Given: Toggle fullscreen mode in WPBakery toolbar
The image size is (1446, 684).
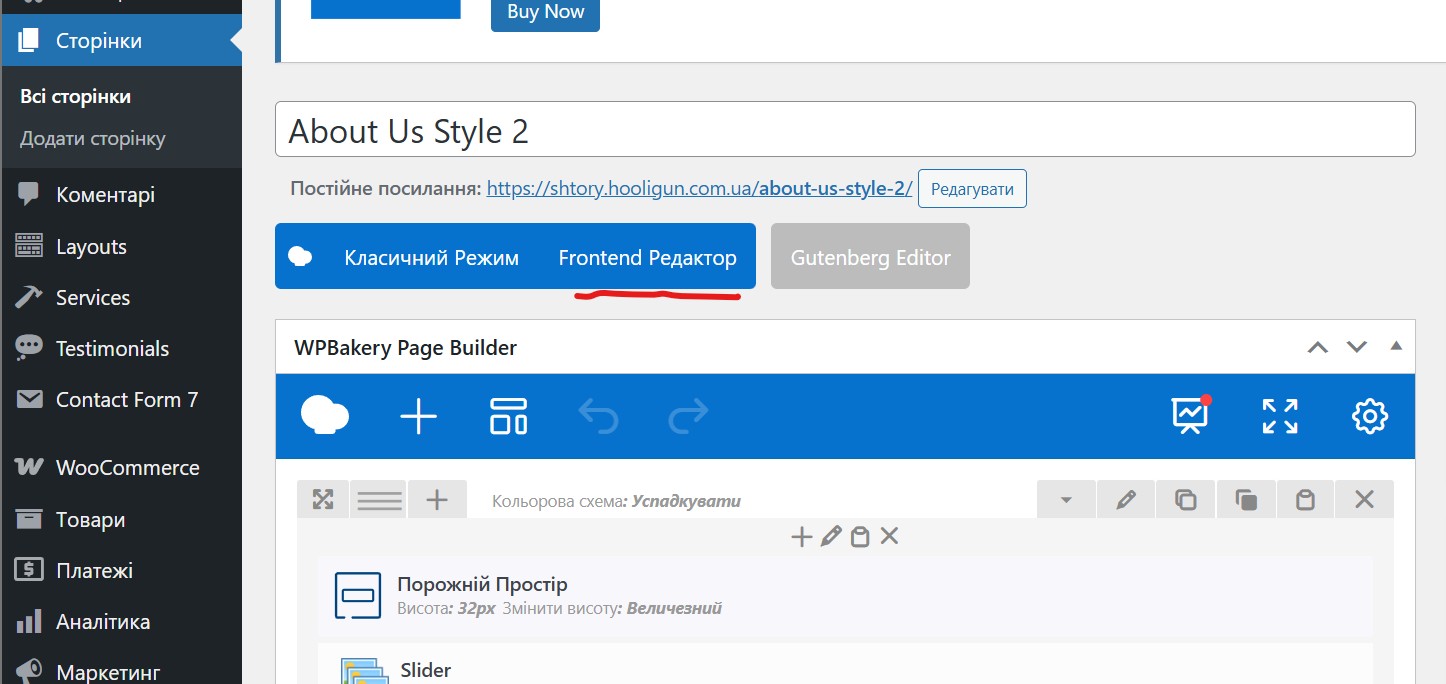Looking at the screenshot, I should coord(1280,416).
